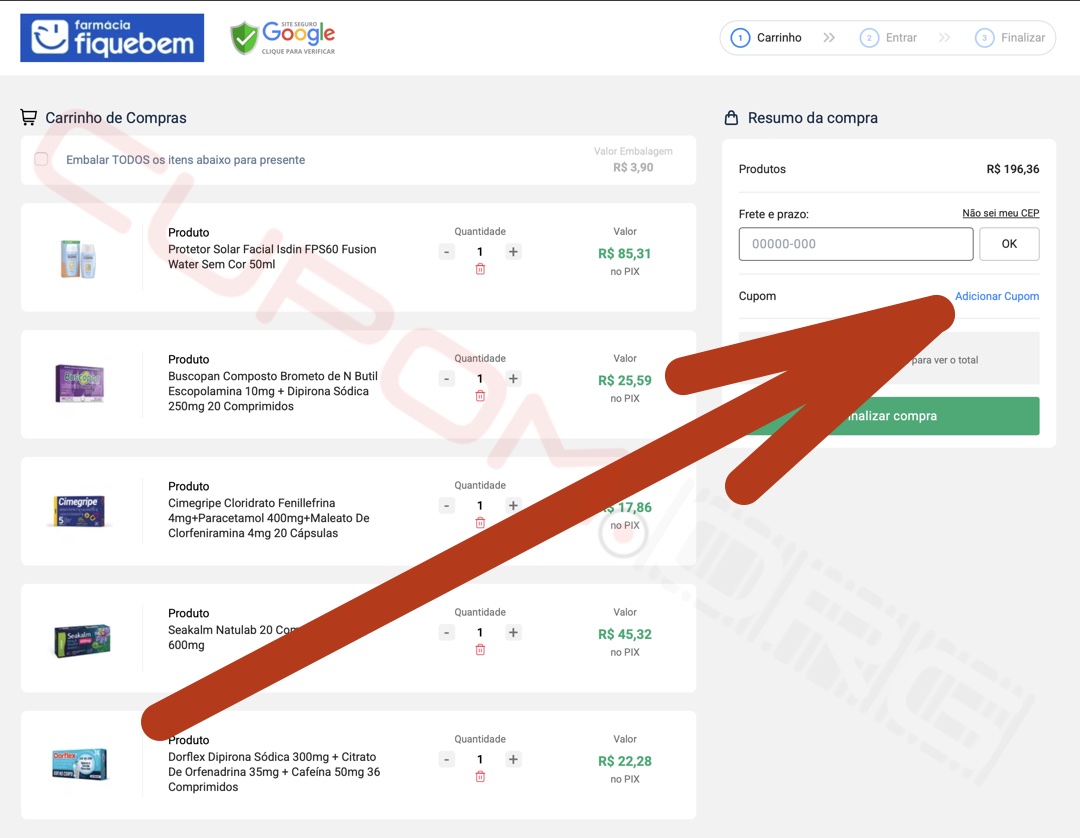
Task: Click the Farmácia Fiquebem logo
Action: tap(112, 38)
